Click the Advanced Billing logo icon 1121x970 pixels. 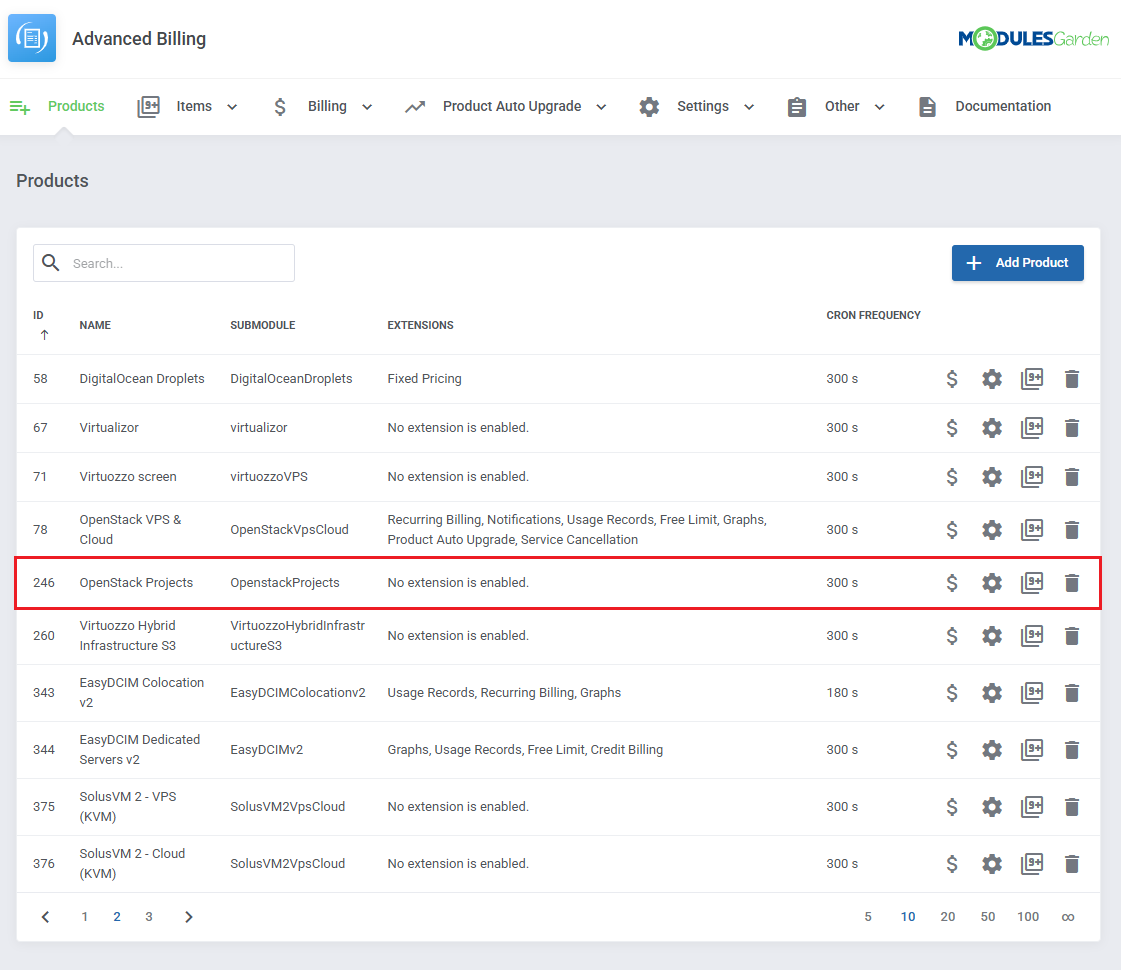[x=31, y=38]
